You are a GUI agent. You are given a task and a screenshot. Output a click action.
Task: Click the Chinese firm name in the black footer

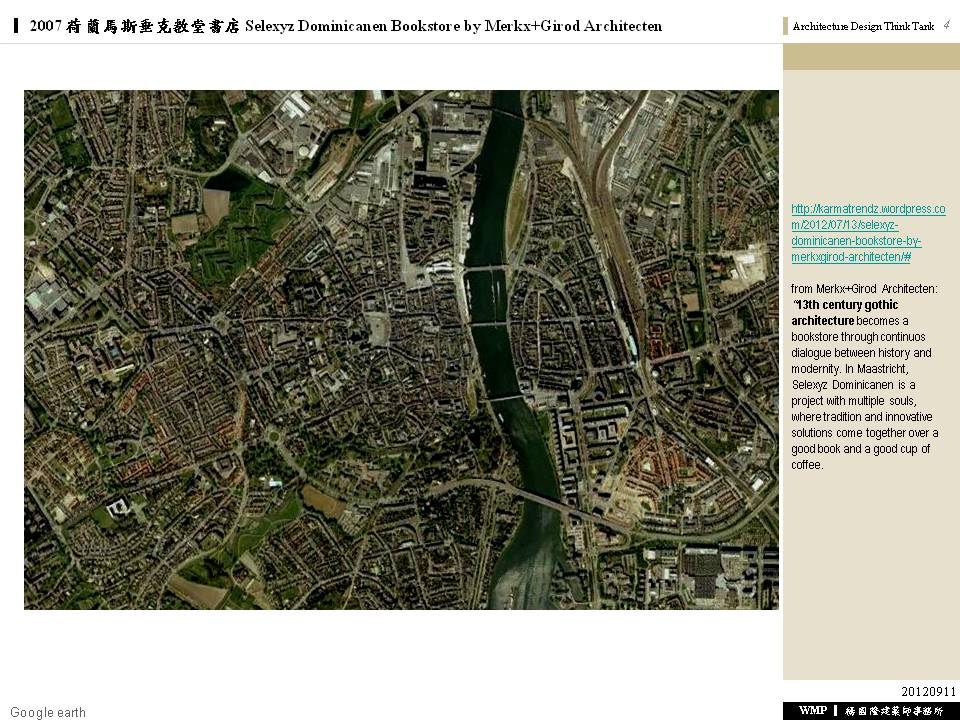tap(894, 710)
